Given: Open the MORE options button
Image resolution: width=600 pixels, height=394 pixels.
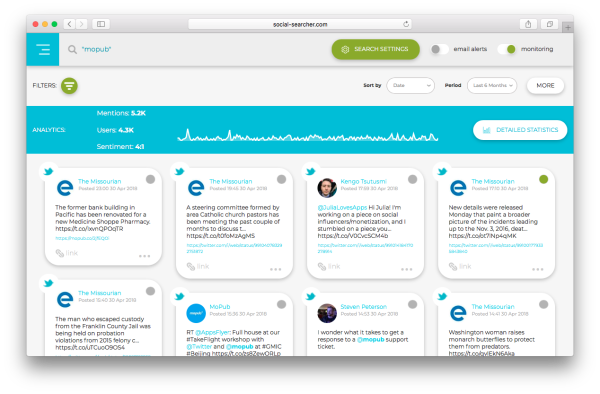Looking at the screenshot, I should (x=545, y=85).
